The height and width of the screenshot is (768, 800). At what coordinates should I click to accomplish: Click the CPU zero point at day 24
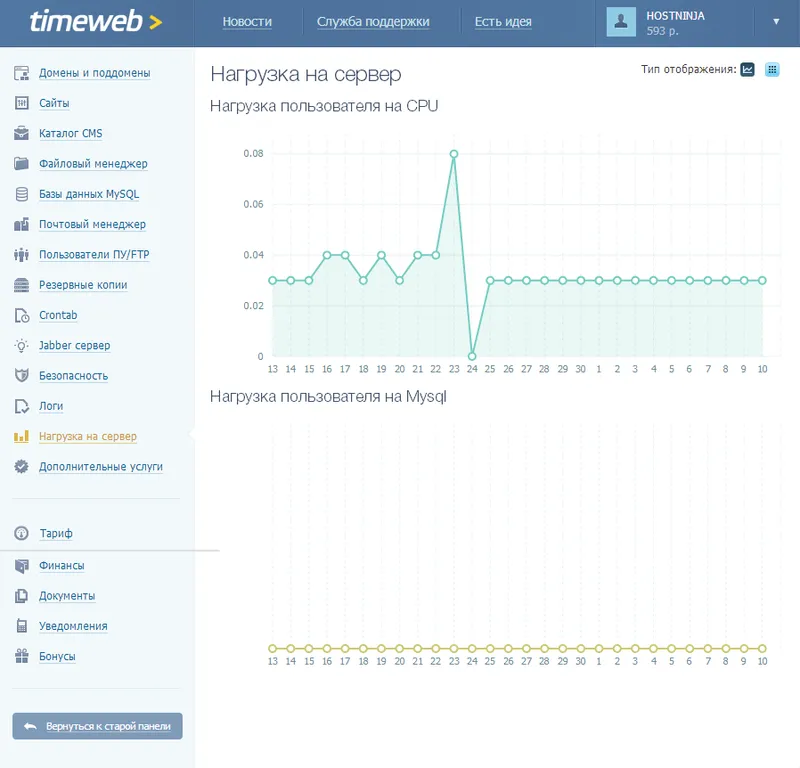pos(472,356)
